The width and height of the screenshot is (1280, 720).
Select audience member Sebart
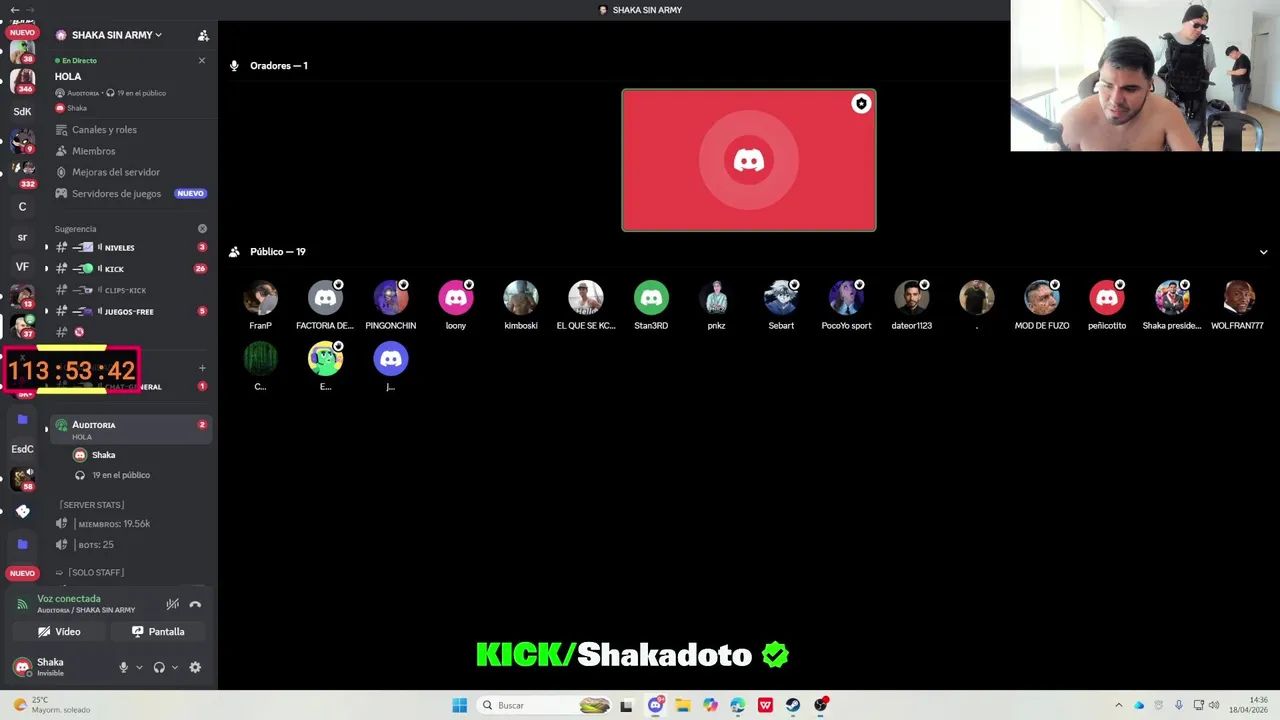781,305
